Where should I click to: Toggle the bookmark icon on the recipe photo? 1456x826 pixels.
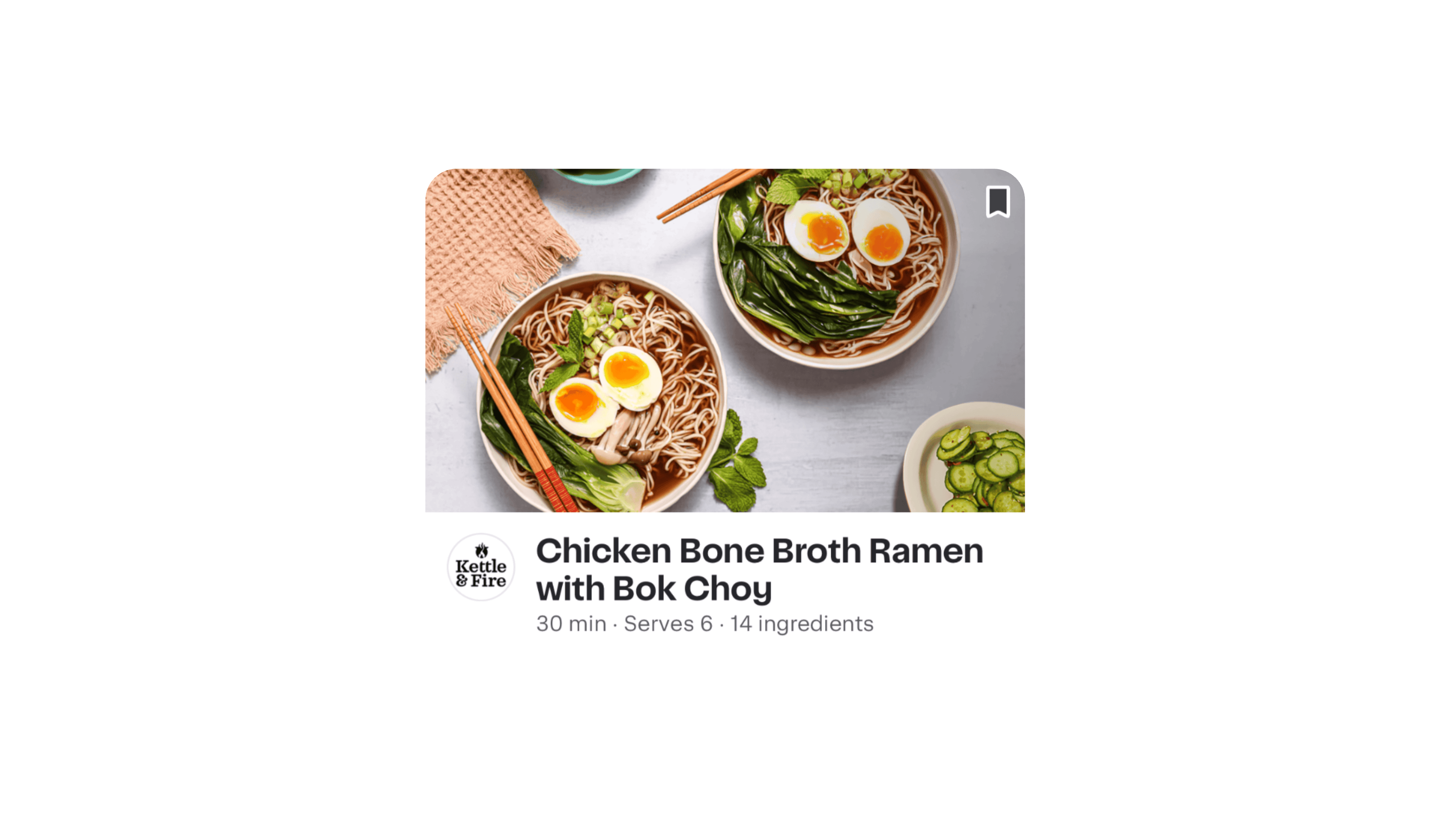(997, 201)
